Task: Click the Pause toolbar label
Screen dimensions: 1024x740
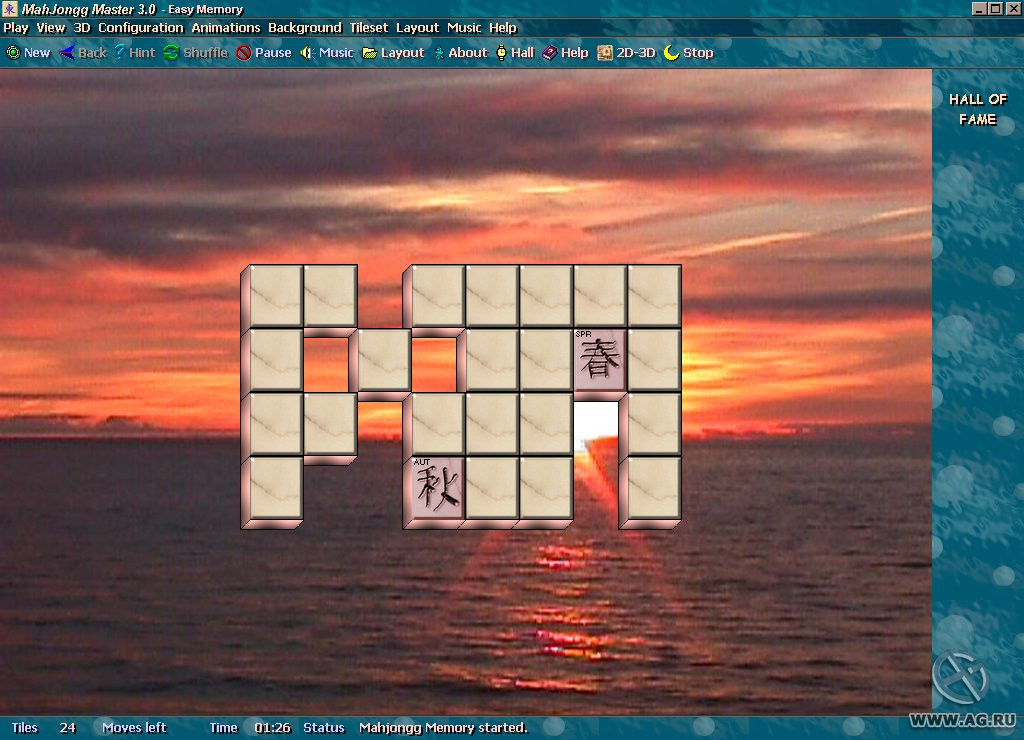Action: tap(273, 53)
